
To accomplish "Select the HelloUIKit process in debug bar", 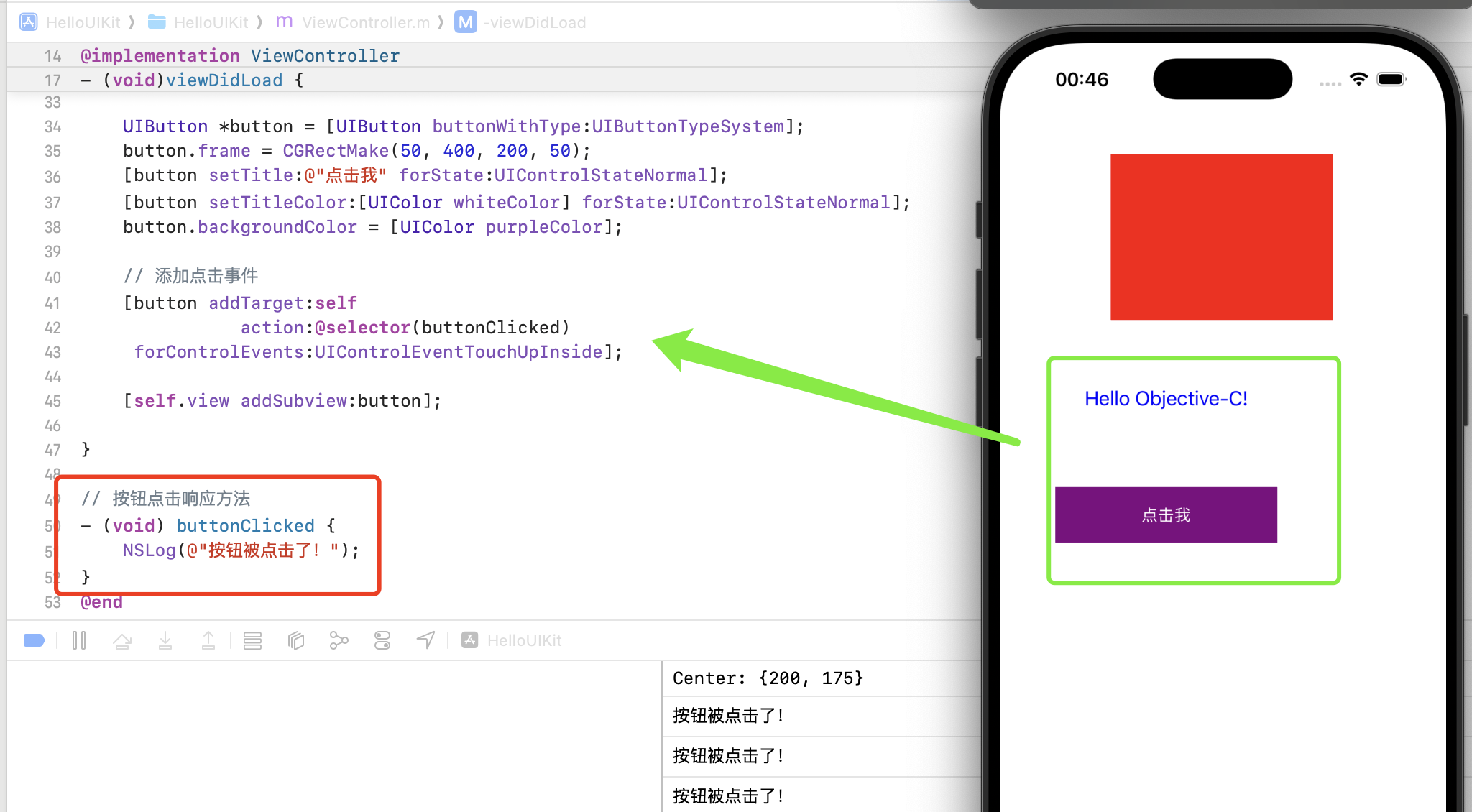I will (524, 640).
